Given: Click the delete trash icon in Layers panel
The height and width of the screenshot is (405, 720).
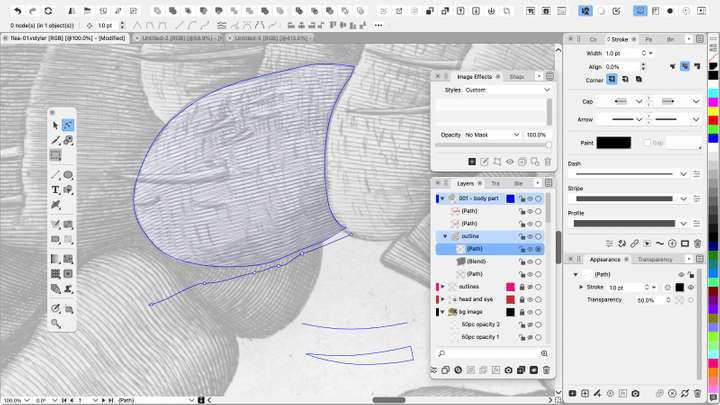Looking at the screenshot, I should (546, 370).
